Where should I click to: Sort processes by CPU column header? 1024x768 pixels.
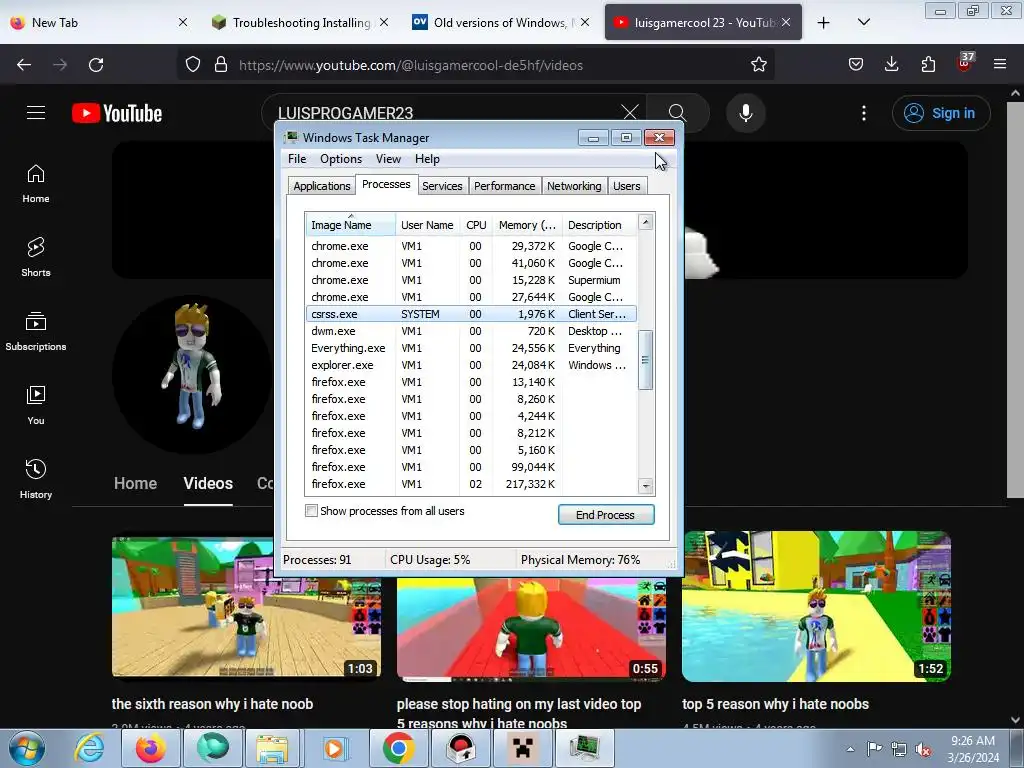pyautogui.click(x=476, y=225)
